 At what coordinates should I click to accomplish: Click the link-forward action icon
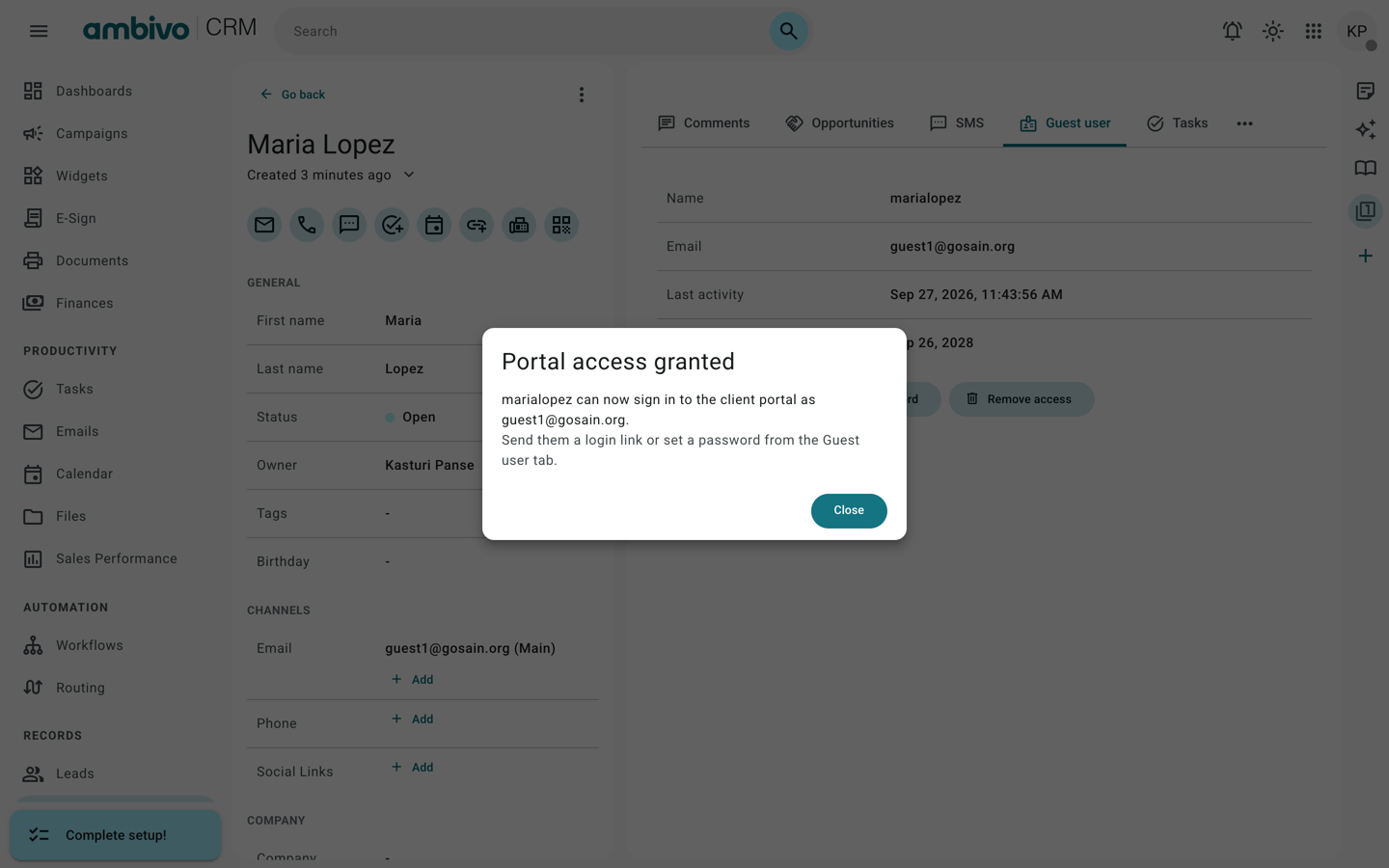(477, 225)
